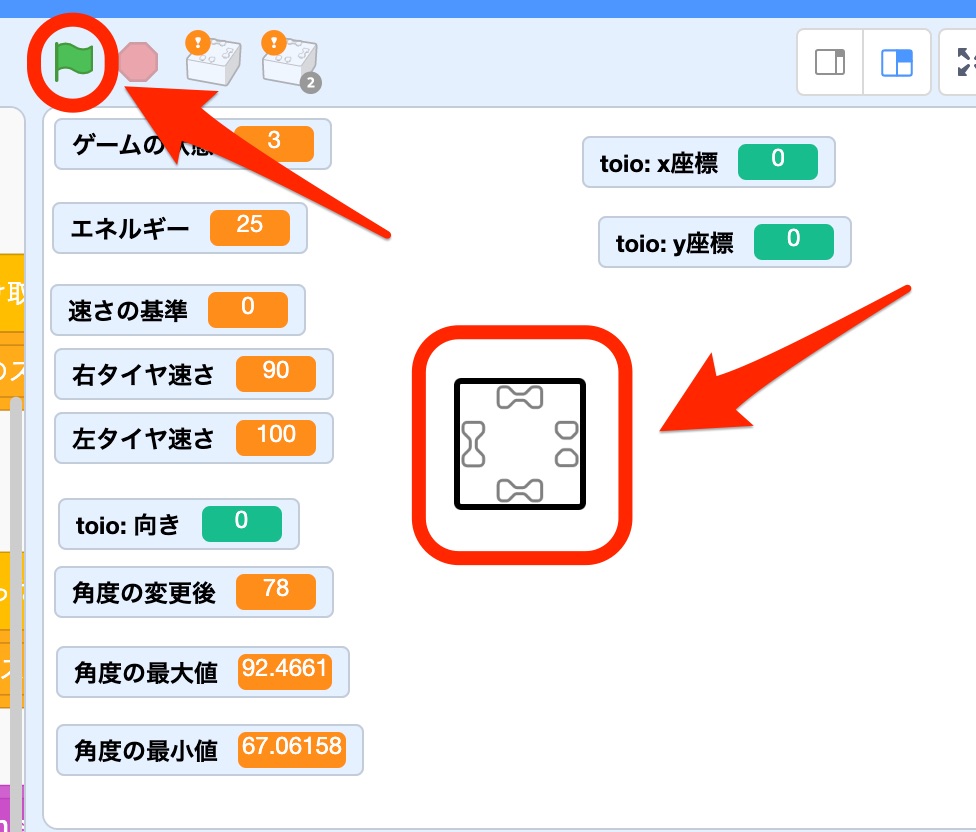Switch to large stage layout
This screenshot has width=976, height=832.
897,62
